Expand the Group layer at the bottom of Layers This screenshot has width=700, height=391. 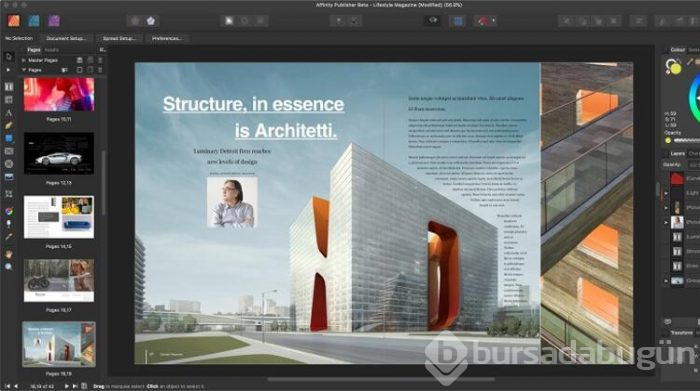point(666,281)
